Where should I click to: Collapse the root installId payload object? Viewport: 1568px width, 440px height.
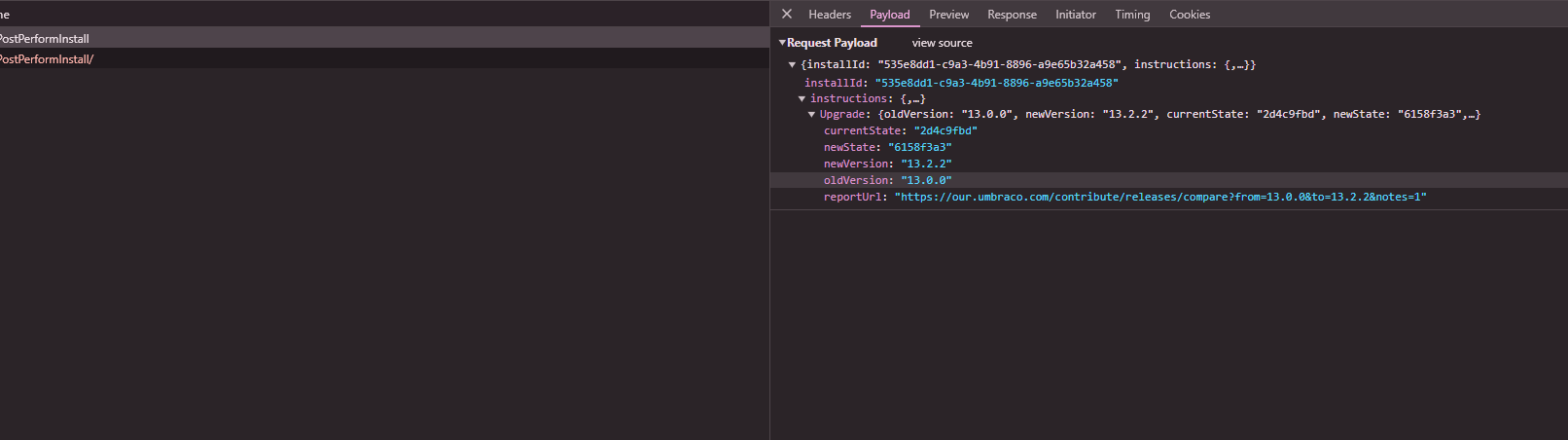[792, 65]
